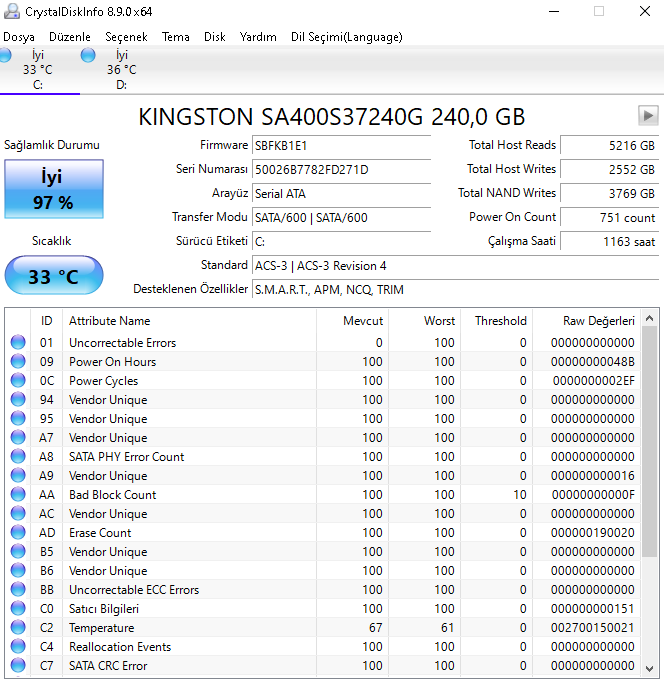664x683 pixels.
Task: Click the Bad Block Count threshold 10
Action: (x=520, y=495)
